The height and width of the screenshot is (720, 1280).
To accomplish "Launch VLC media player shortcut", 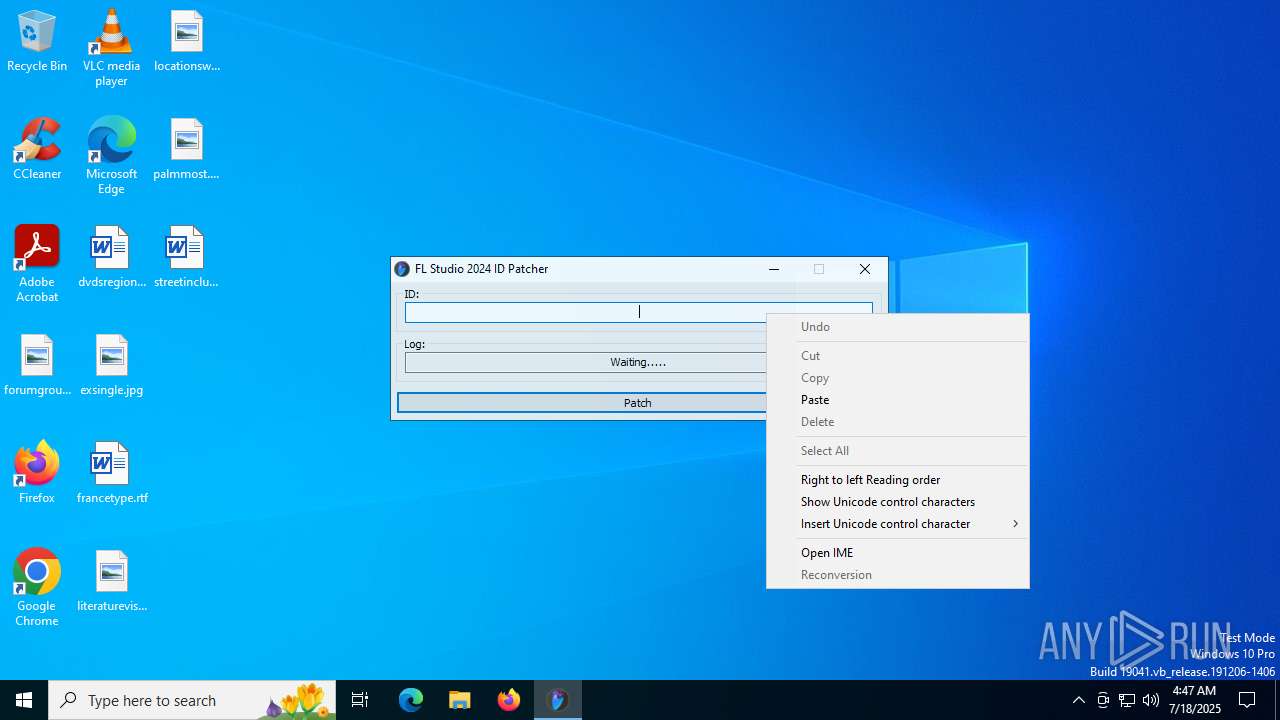I will (111, 48).
